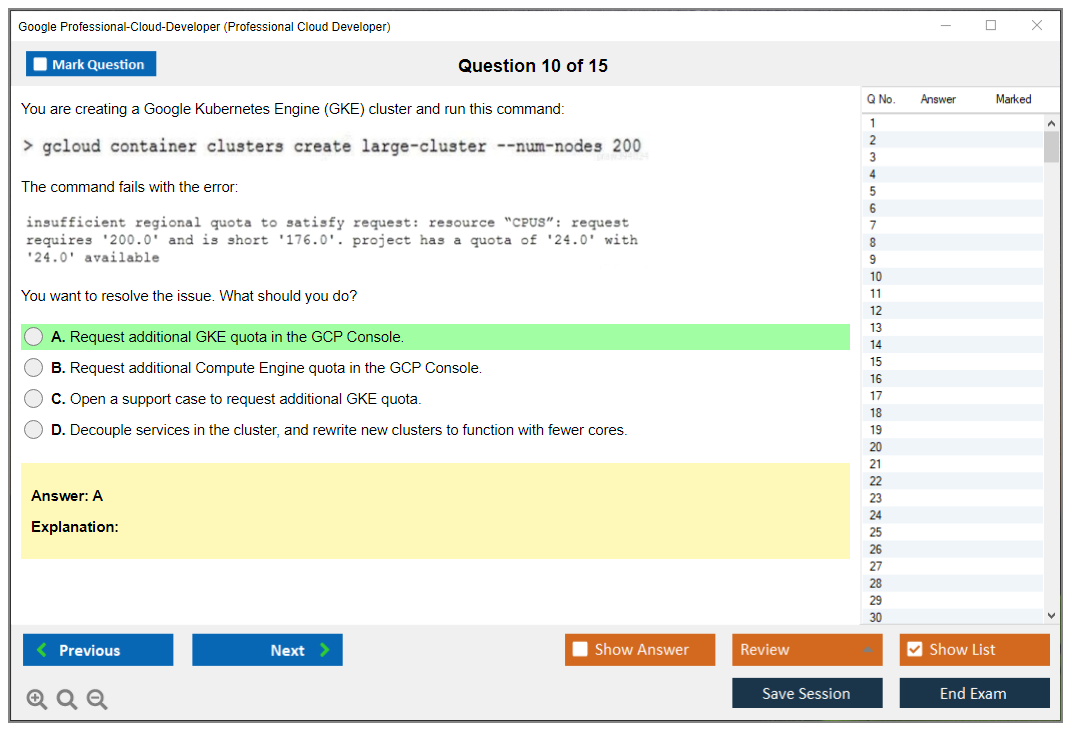
Task: Select option C open a support case
Action: coord(34,399)
